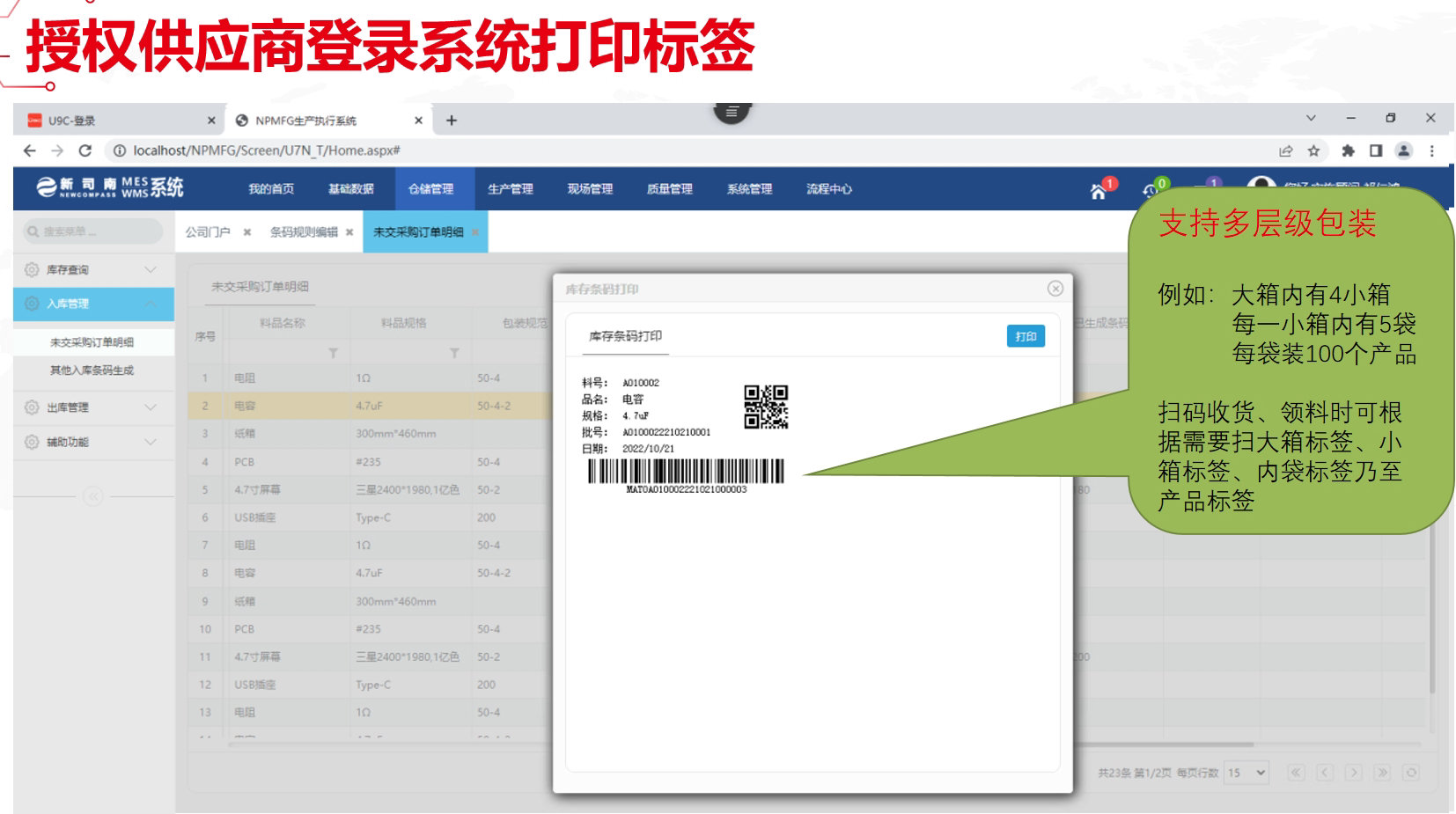This screenshot has height=814, width=1456.
Task: Open the 生产管理 top menu
Action: click(510, 189)
